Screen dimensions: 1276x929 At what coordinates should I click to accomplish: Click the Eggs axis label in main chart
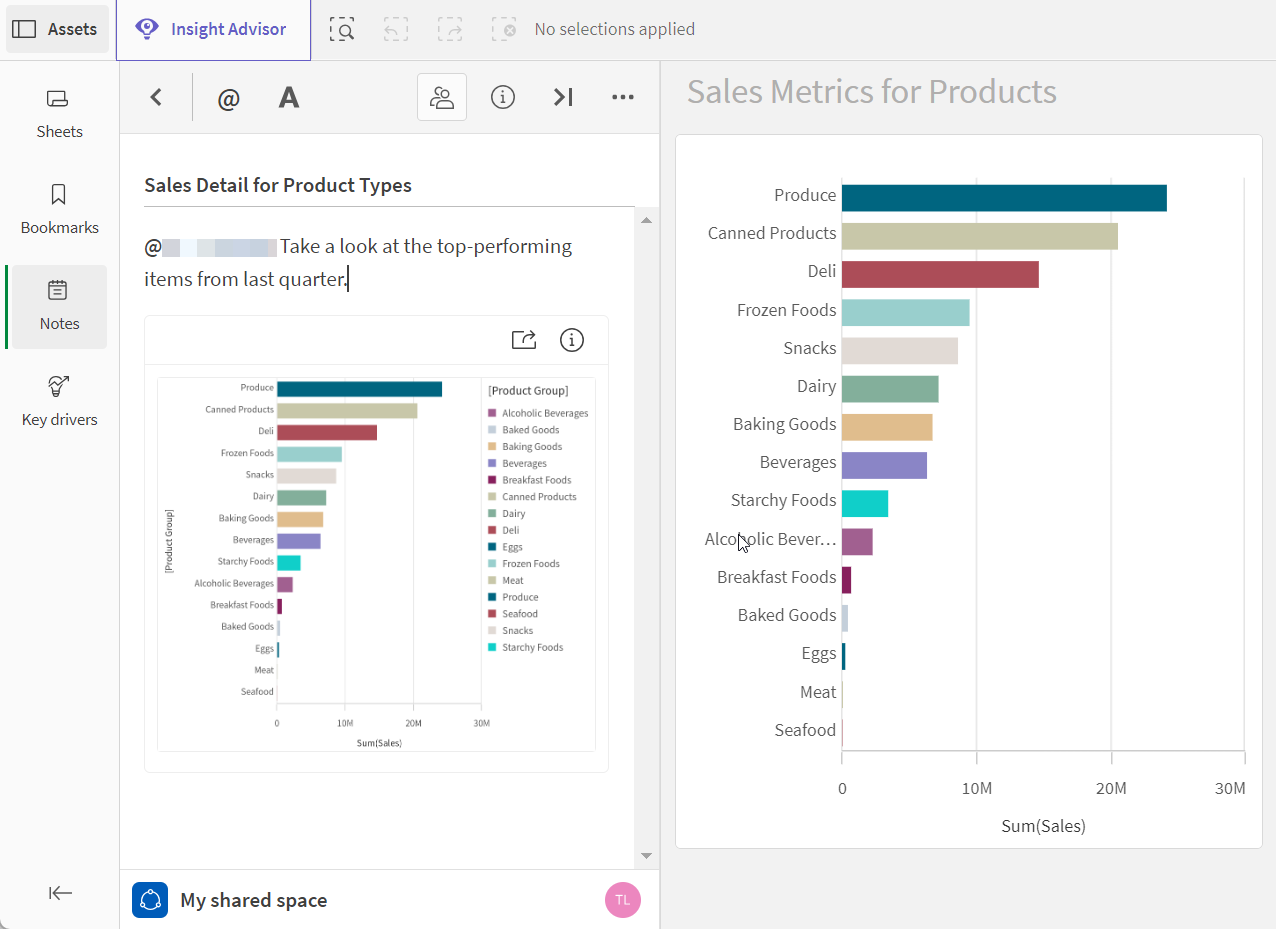[x=819, y=654]
